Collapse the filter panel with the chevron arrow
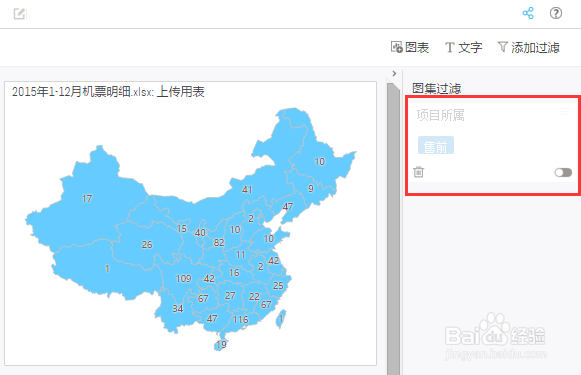Screen dimensions: 581x375 pos(394,73)
